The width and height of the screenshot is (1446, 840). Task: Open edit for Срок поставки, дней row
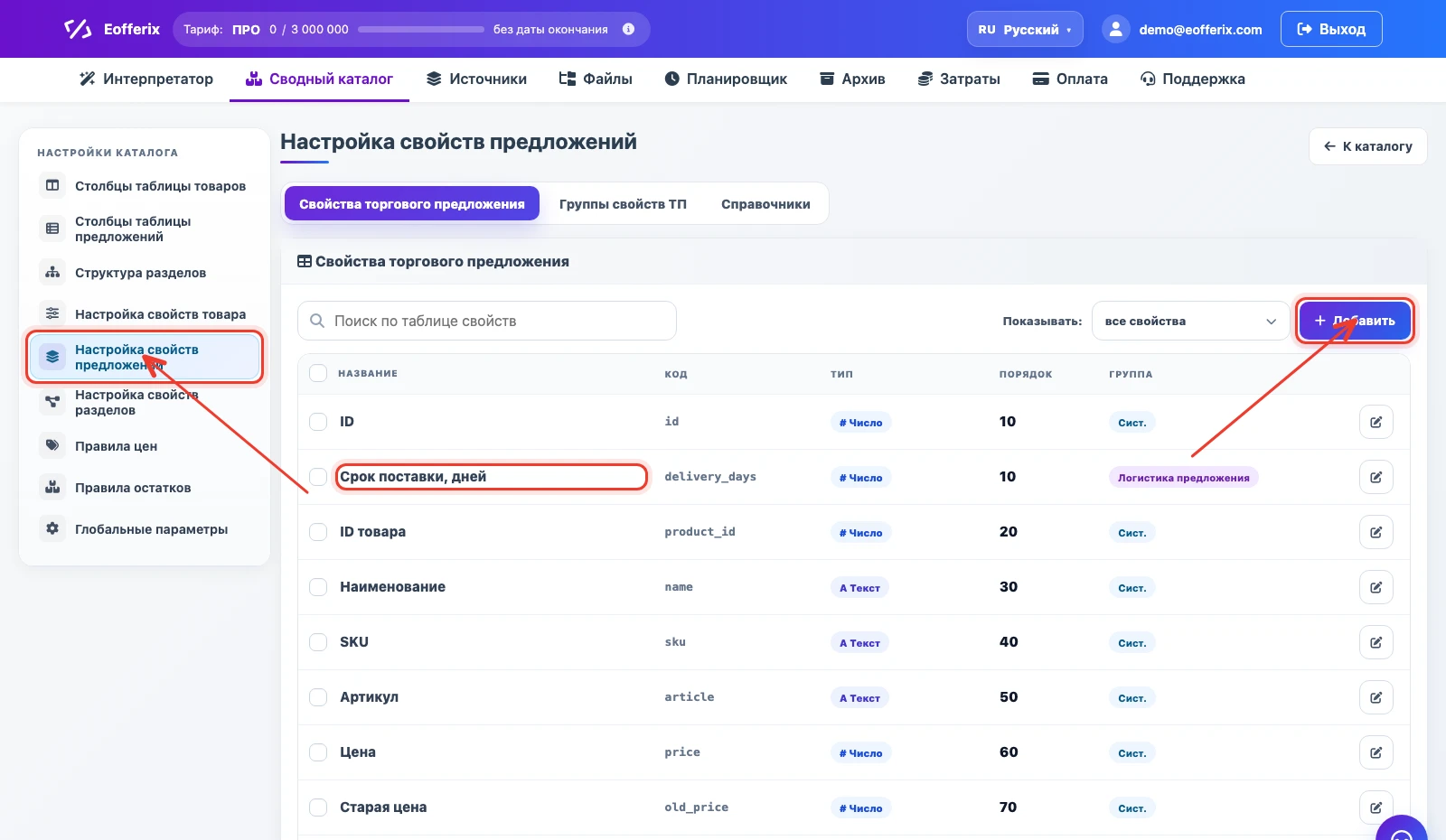(1376, 477)
